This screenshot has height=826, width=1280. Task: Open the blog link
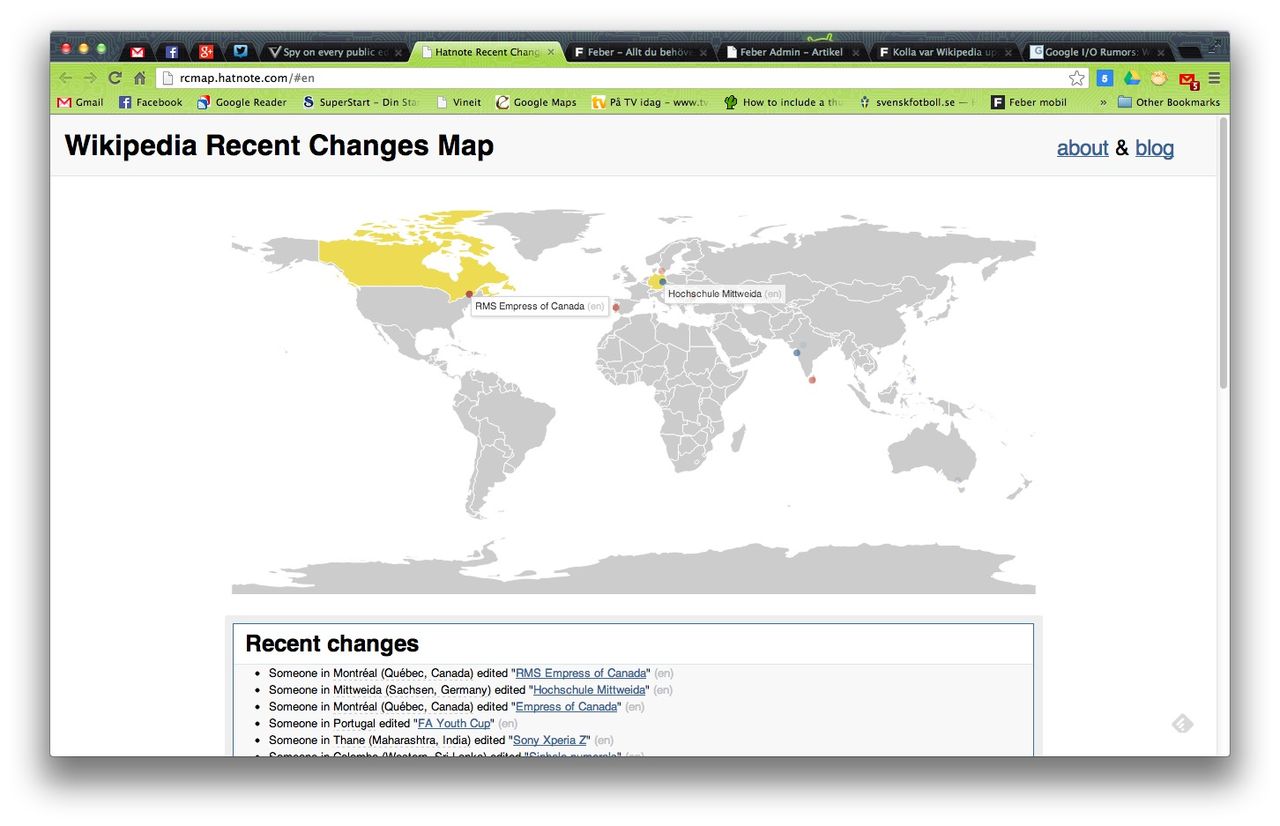click(1154, 148)
